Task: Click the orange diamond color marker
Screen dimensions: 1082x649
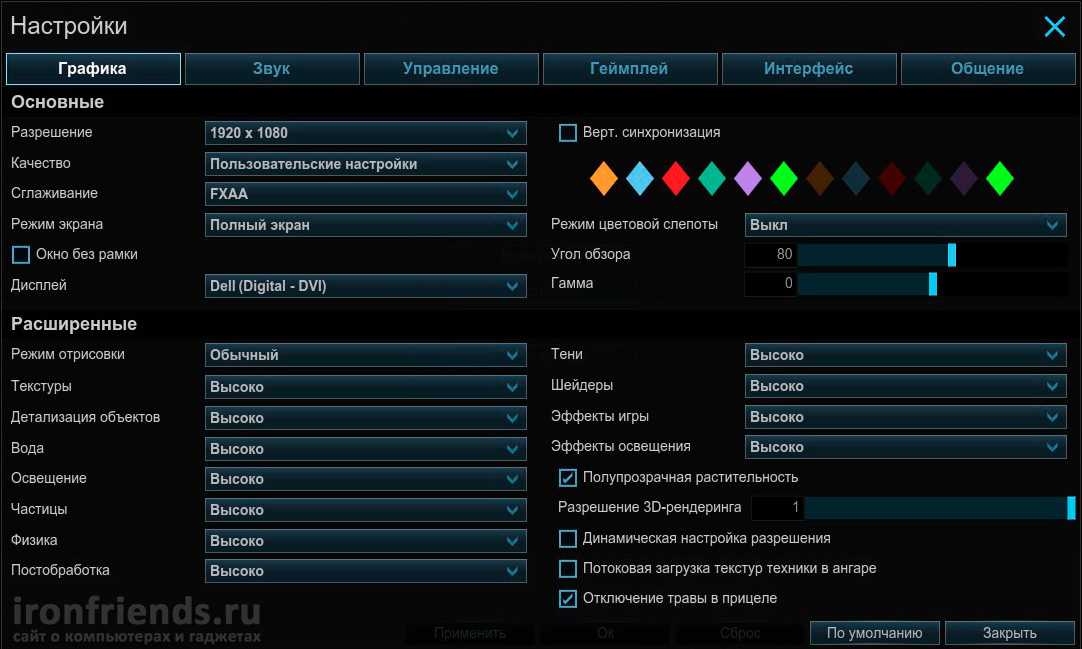Action: [603, 179]
